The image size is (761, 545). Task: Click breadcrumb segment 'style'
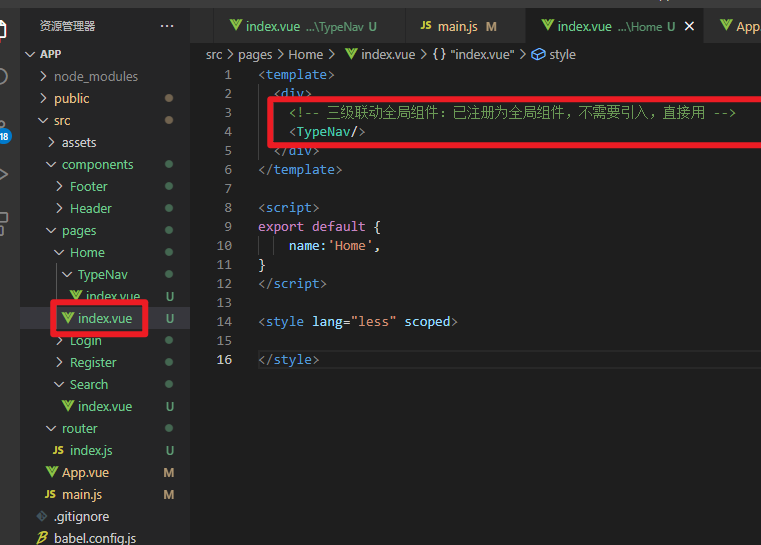tap(562, 55)
